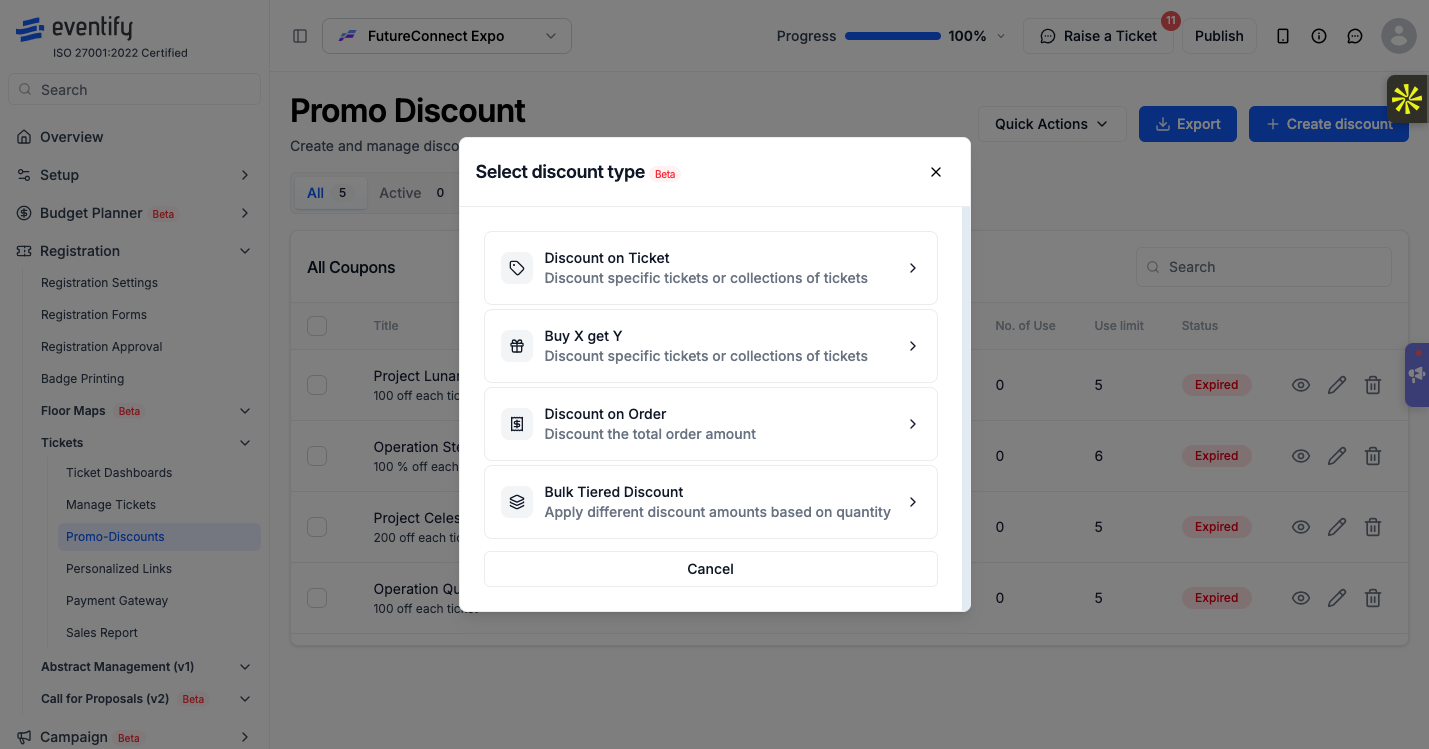Expand the Floor Maps submenu
This screenshot has width=1429, height=749.
click(x=245, y=411)
